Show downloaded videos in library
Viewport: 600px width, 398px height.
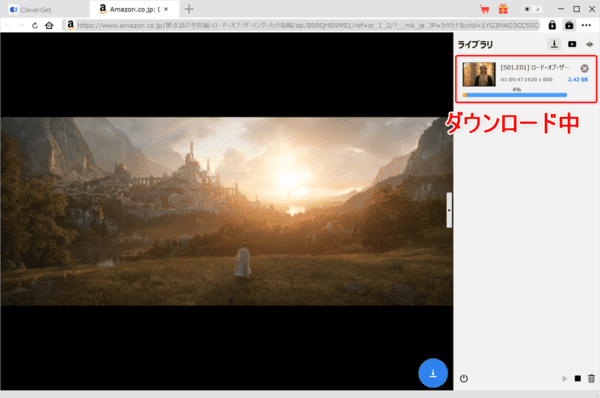(x=572, y=44)
